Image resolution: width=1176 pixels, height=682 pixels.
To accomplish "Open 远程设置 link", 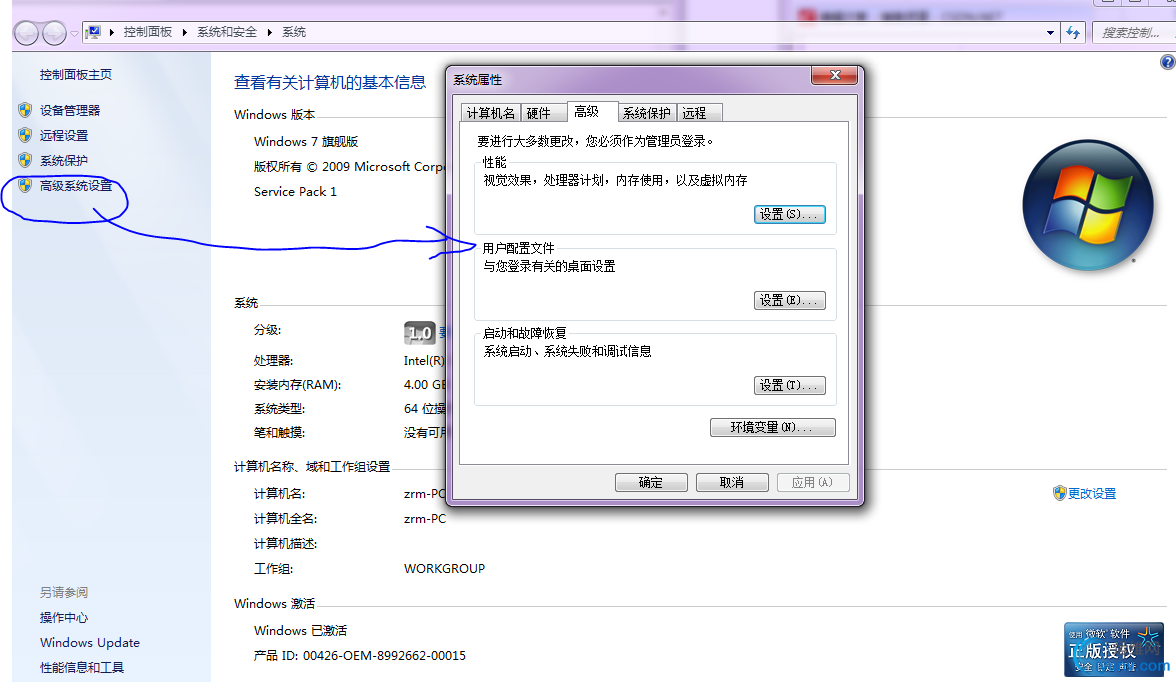I will (x=64, y=135).
